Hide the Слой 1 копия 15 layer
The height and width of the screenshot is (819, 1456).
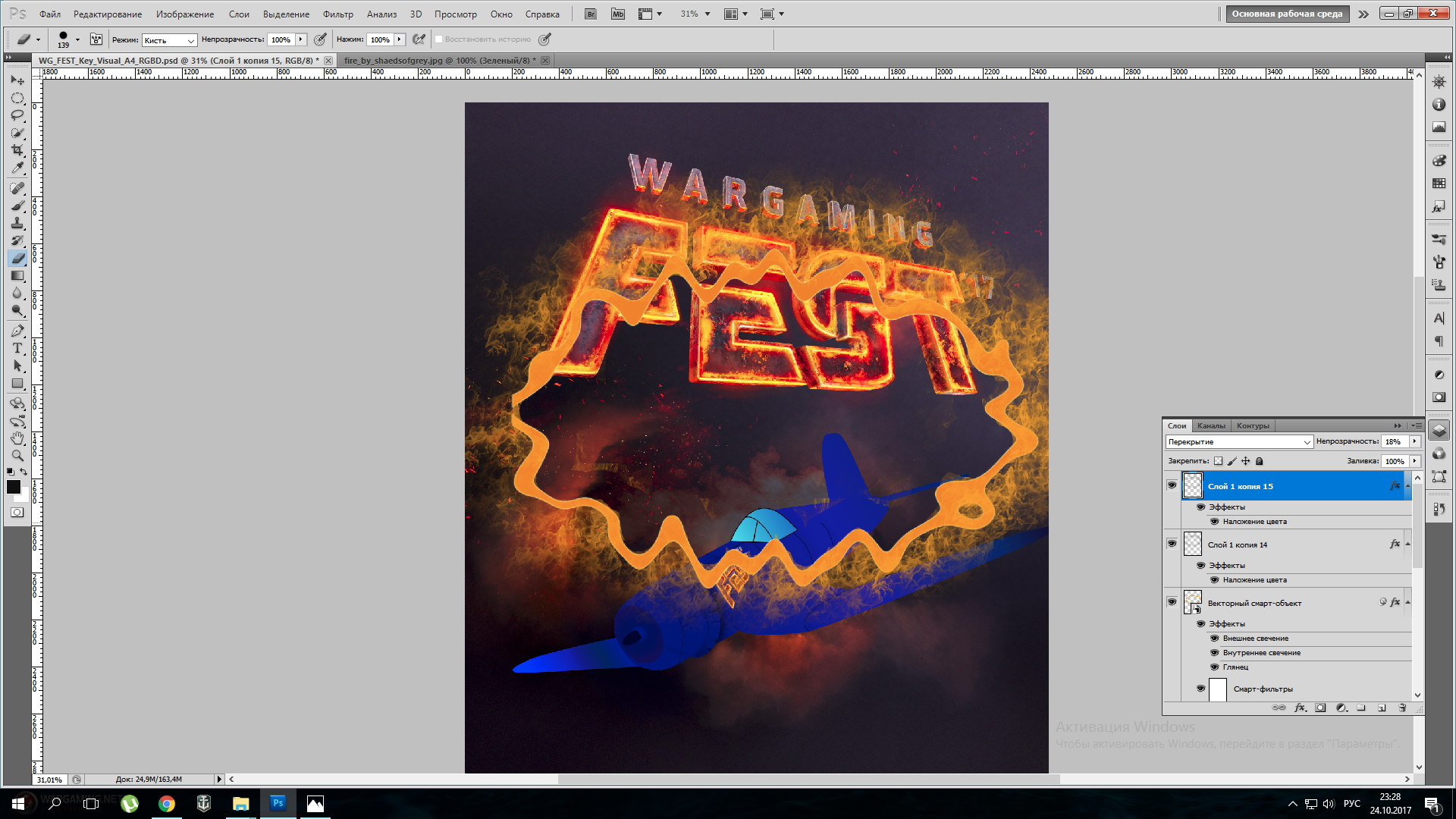pyautogui.click(x=1172, y=485)
